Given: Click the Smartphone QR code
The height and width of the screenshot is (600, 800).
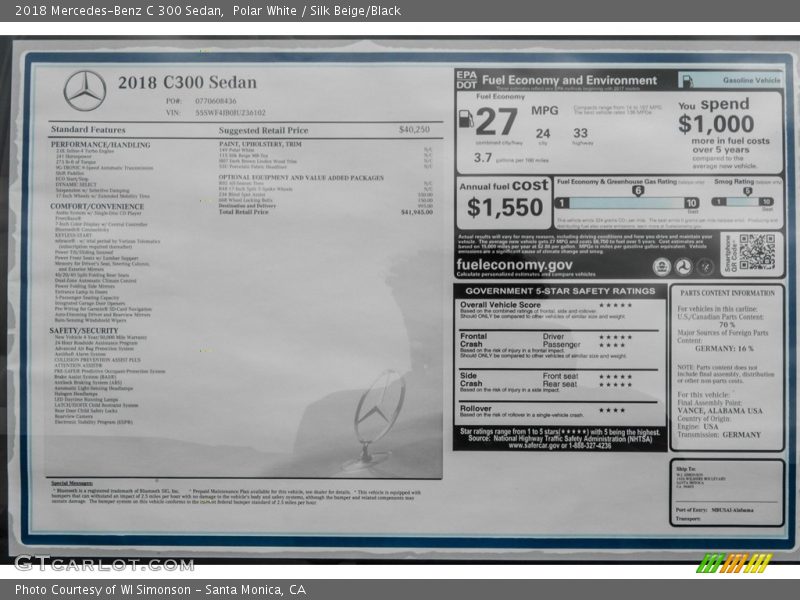Looking at the screenshot, I should [756, 252].
